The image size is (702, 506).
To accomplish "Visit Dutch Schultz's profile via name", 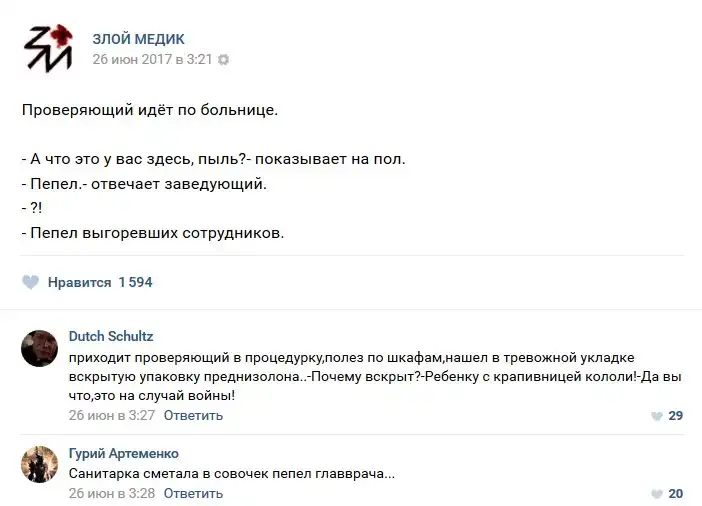I will pos(111,336).
